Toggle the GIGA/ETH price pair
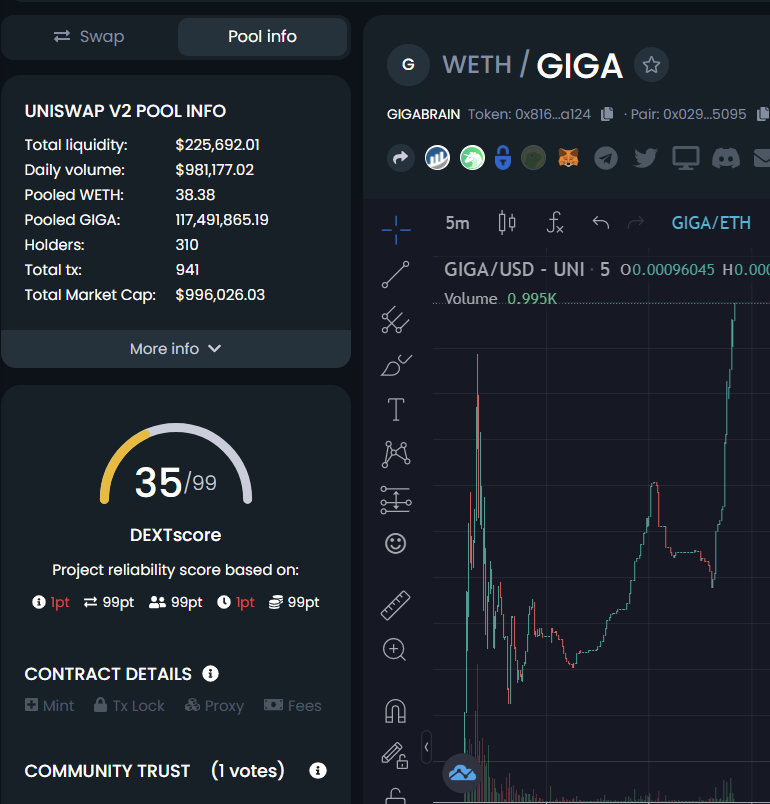Viewport: 770px width, 804px height. pos(711,223)
